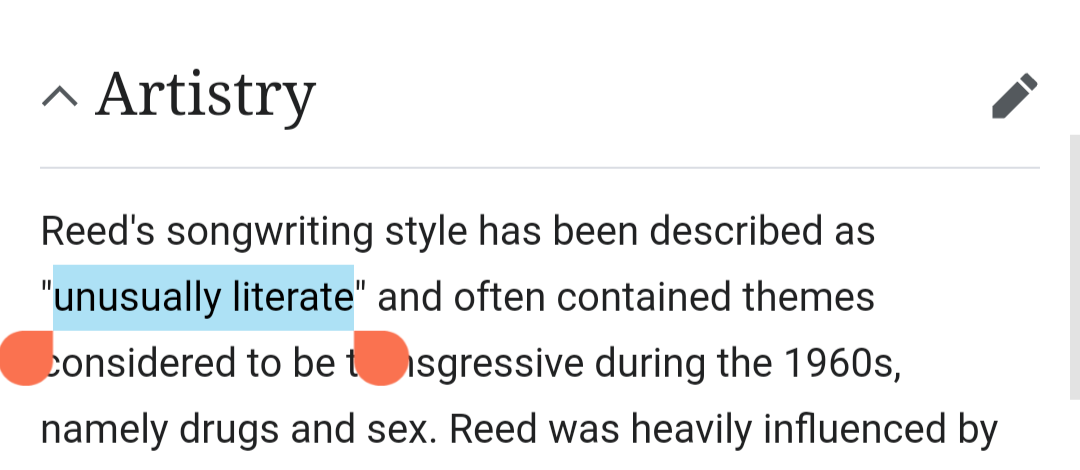The height and width of the screenshot is (470, 1080).
Task: Click the pencil edit icon
Action: point(1014,97)
